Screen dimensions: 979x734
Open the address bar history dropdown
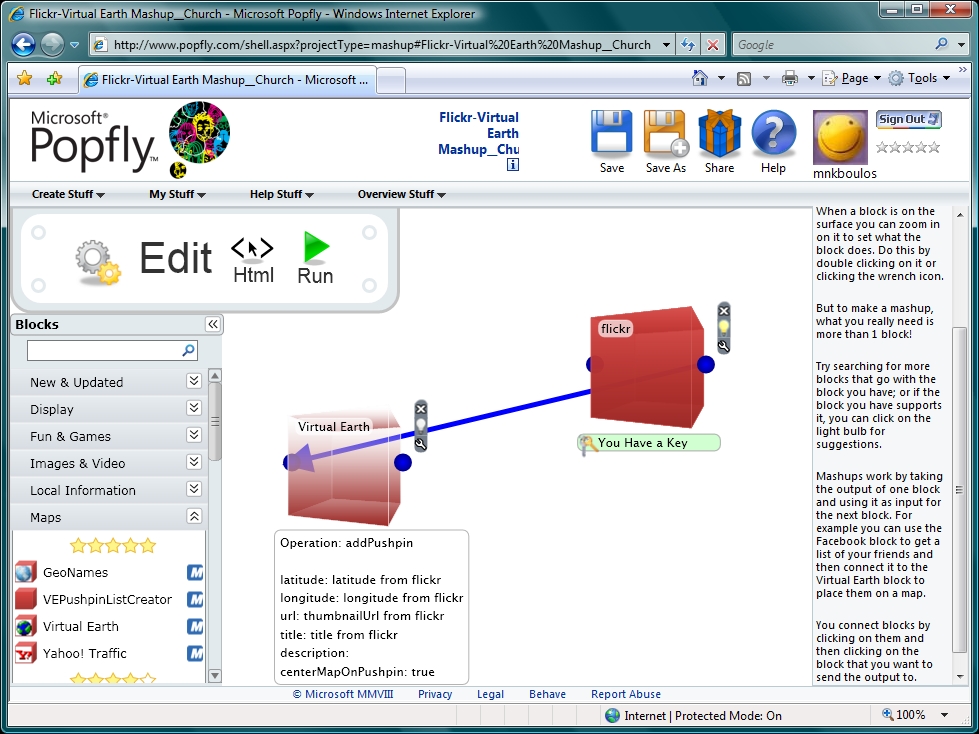click(x=666, y=45)
